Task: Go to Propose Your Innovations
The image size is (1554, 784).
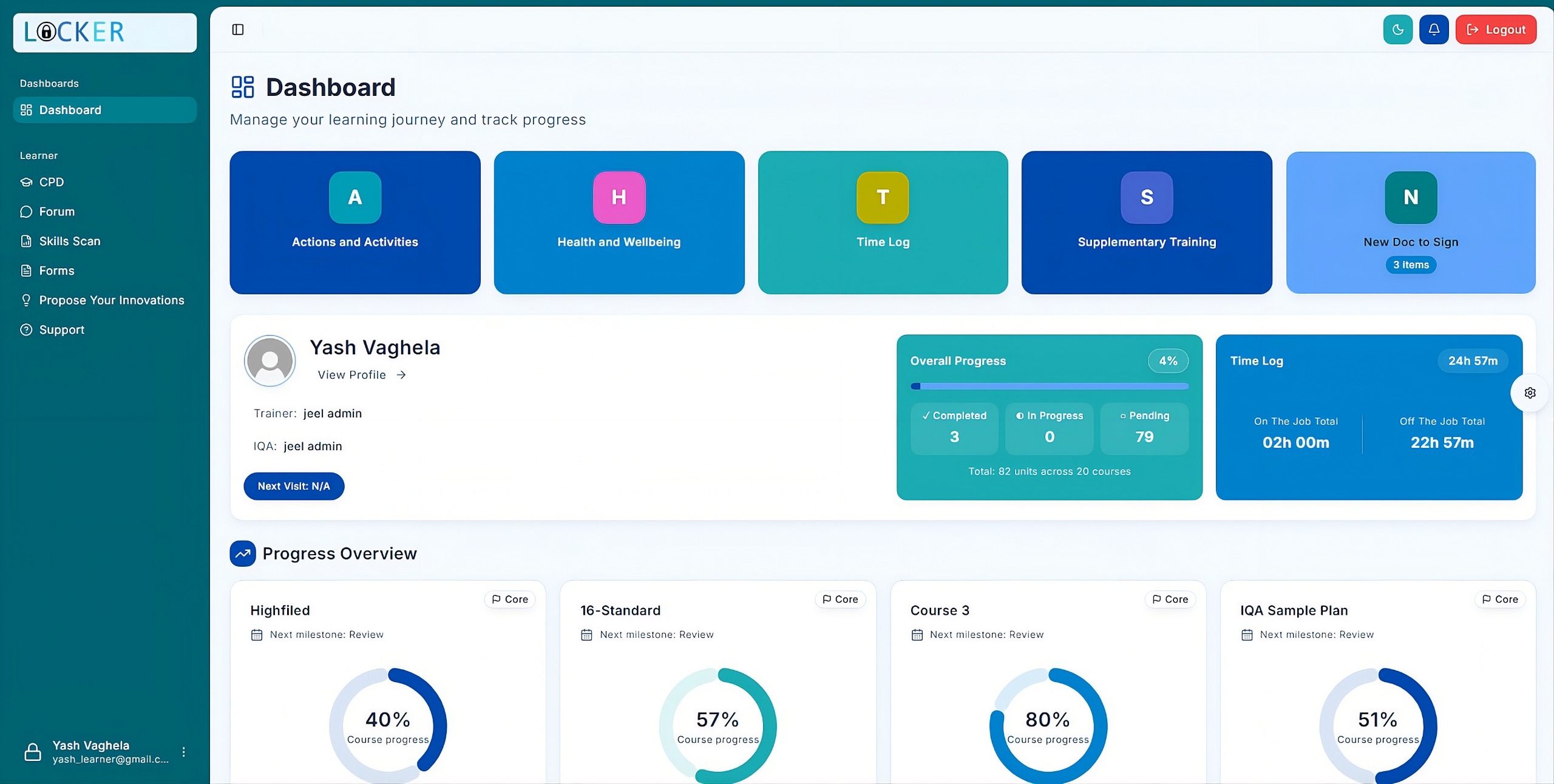Action: 111,300
